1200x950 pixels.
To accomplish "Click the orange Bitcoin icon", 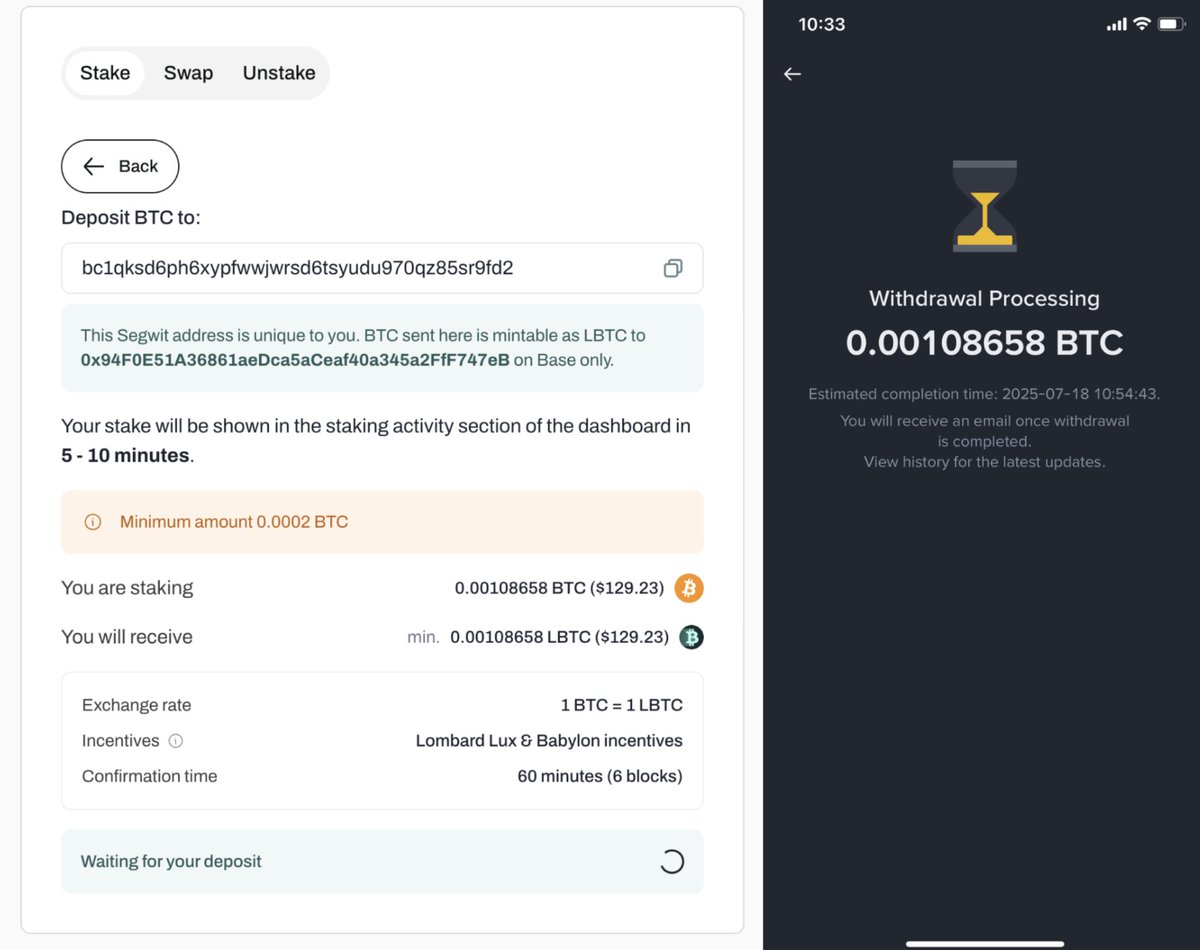I will coord(689,588).
